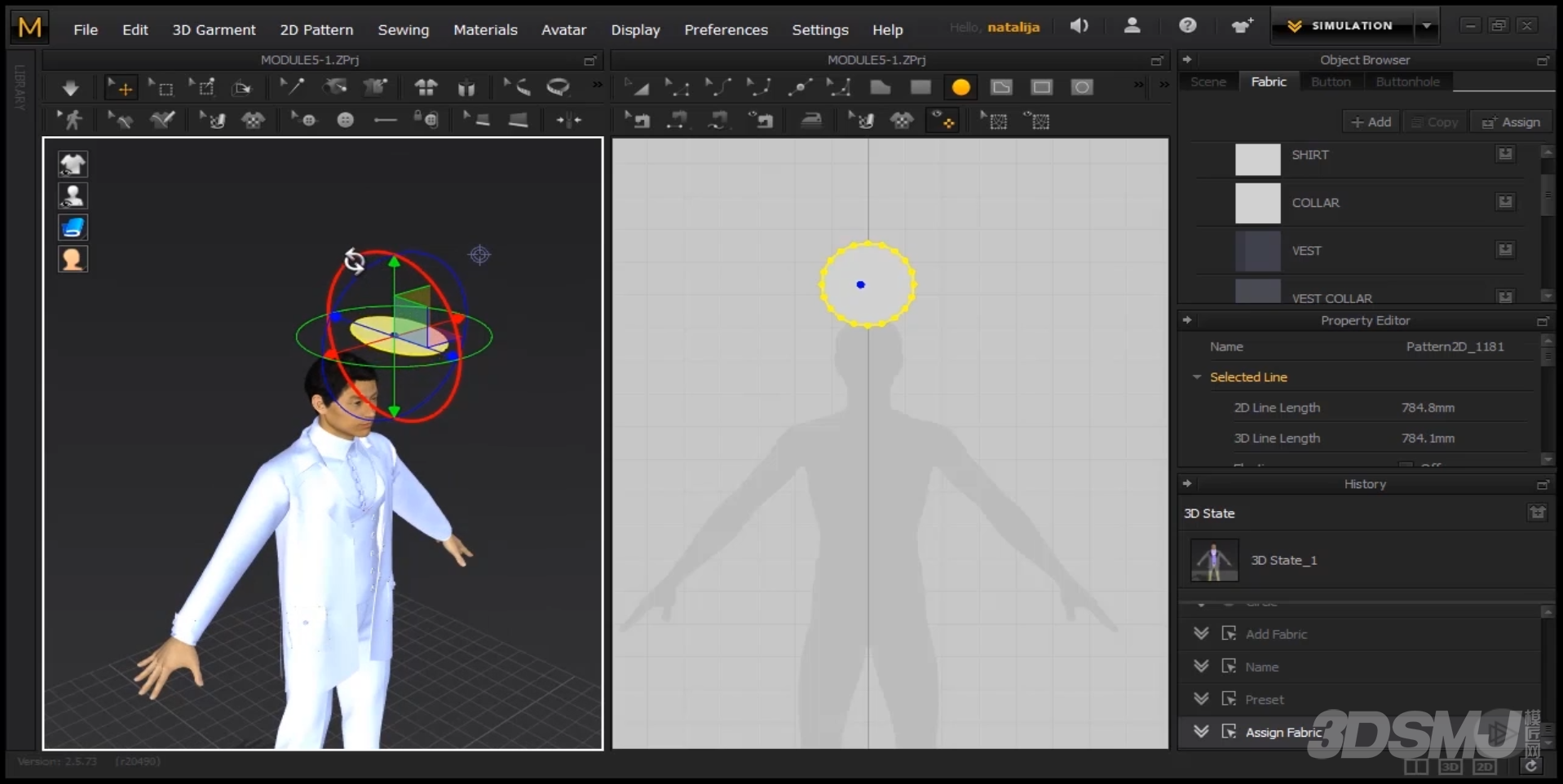This screenshot has height=784, width=1563.
Task: Click the refresh arrow button at bottom right
Action: 1531,765
